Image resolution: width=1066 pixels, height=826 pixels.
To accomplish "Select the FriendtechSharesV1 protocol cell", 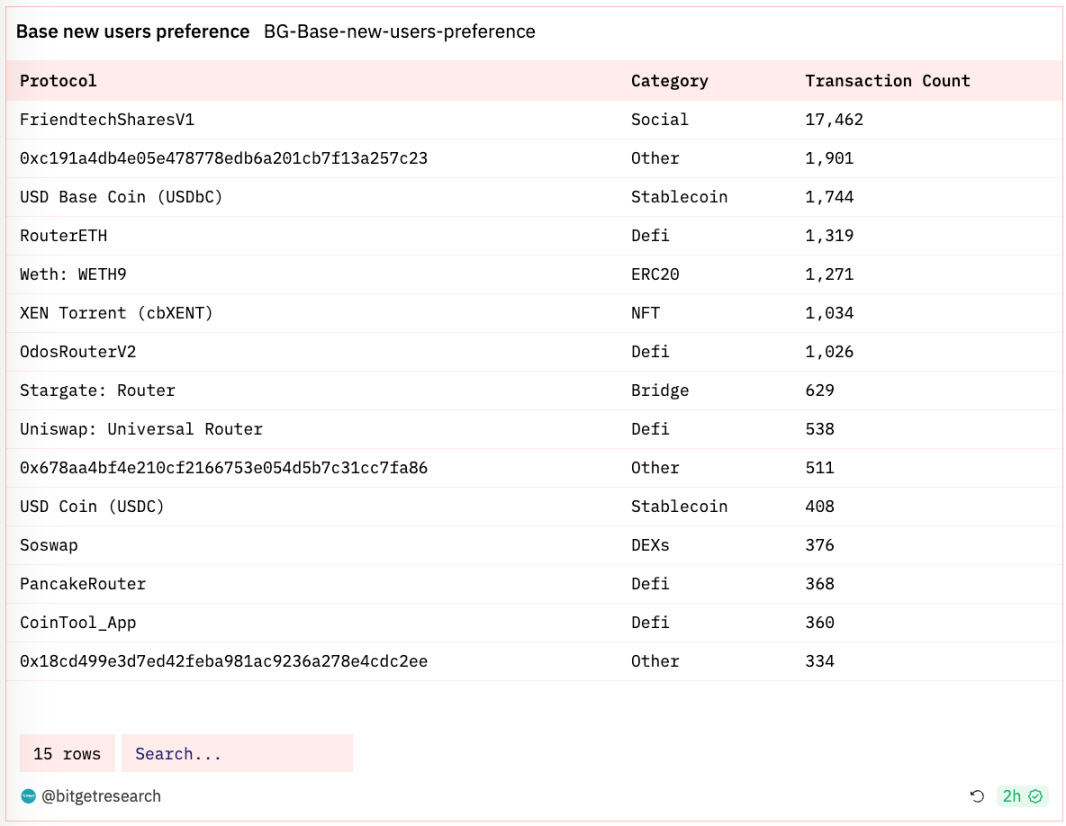I will [107, 120].
